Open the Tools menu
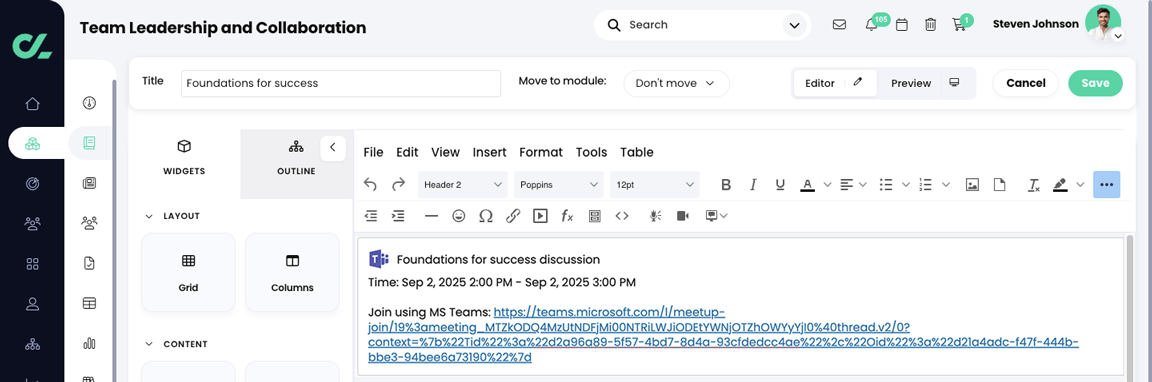The width and height of the screenshot is (1152, 382). pos(591,152)
